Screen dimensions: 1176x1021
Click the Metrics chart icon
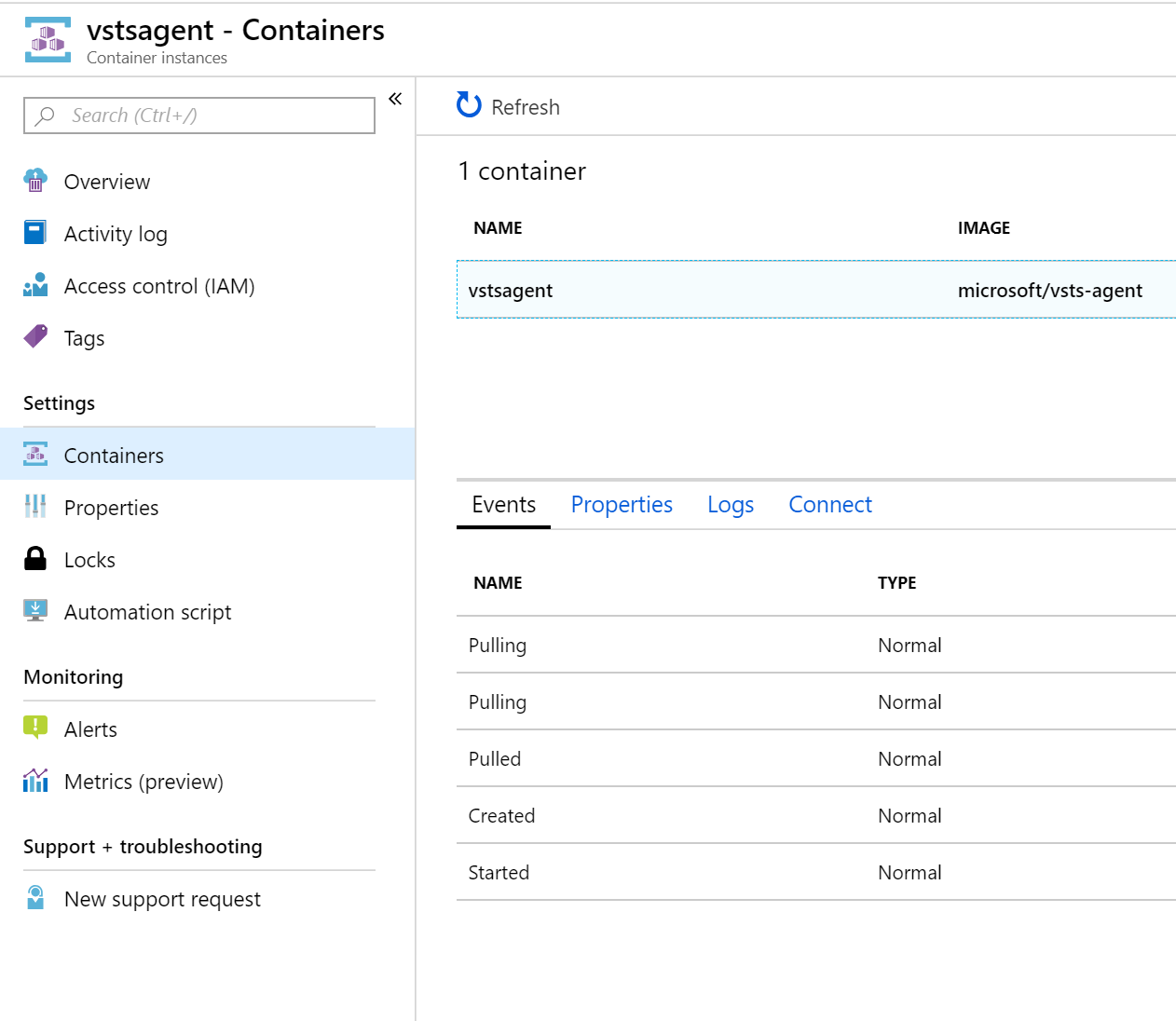tap(35, 781)
